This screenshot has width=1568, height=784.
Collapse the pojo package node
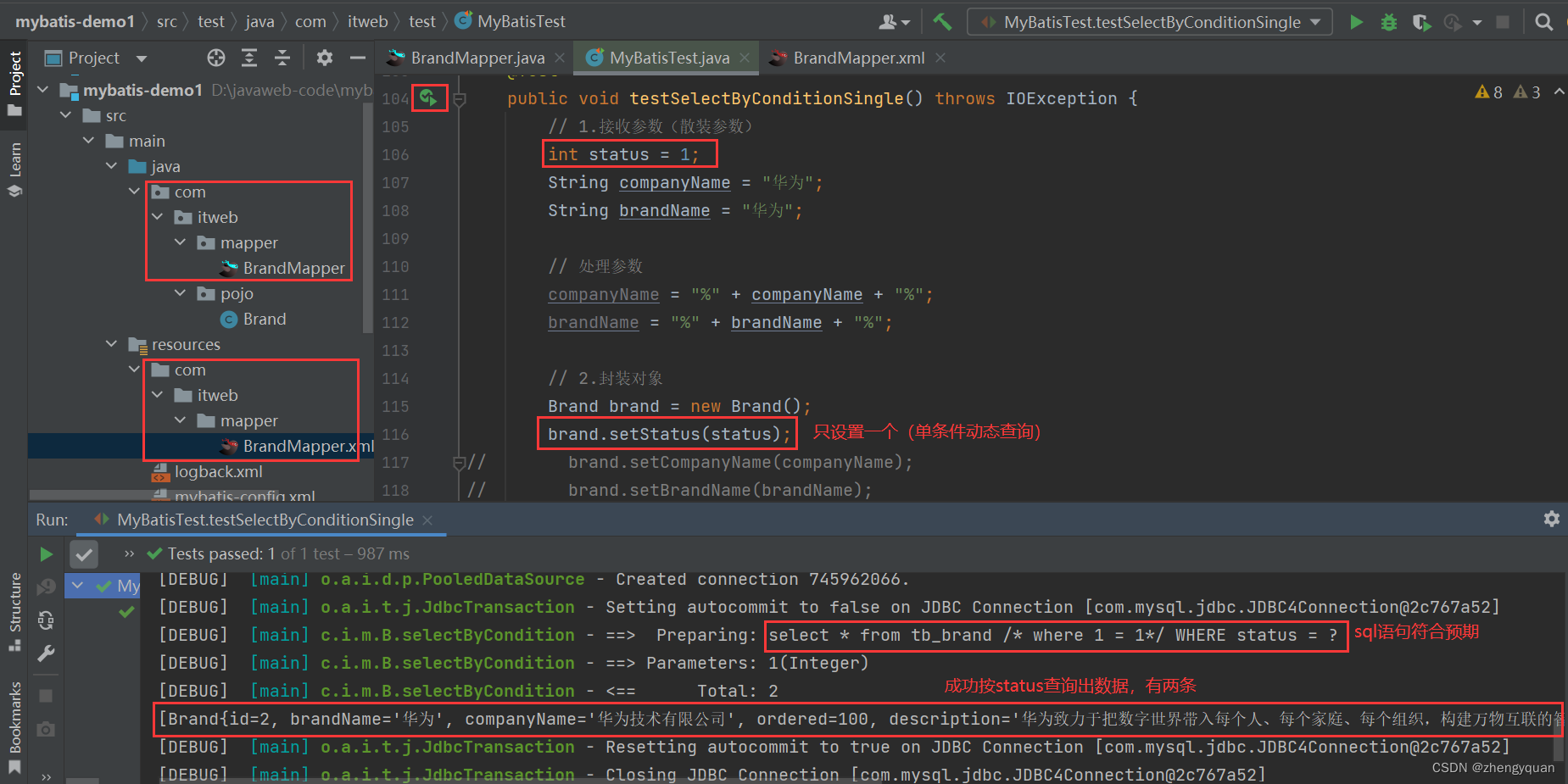coord(180,293)
